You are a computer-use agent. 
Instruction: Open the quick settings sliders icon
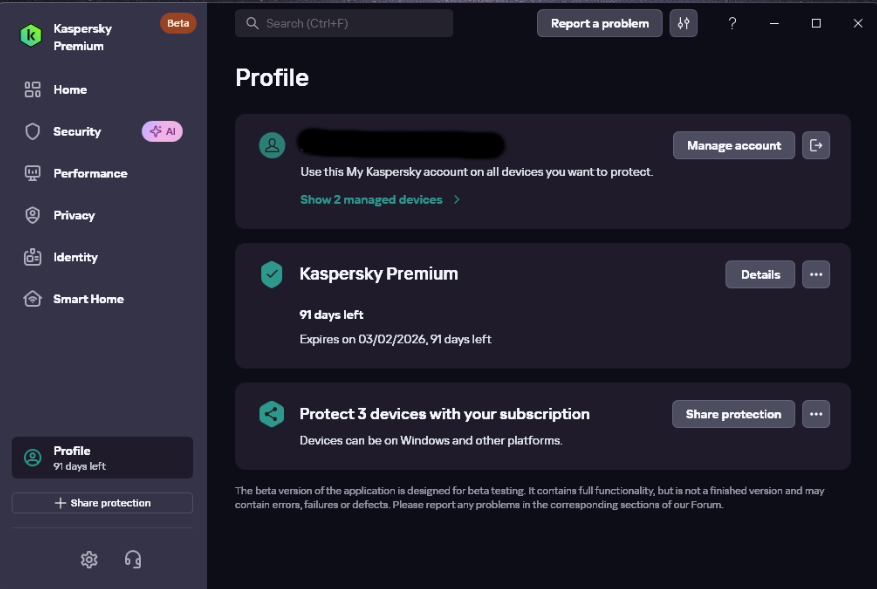tap(683, 23)
